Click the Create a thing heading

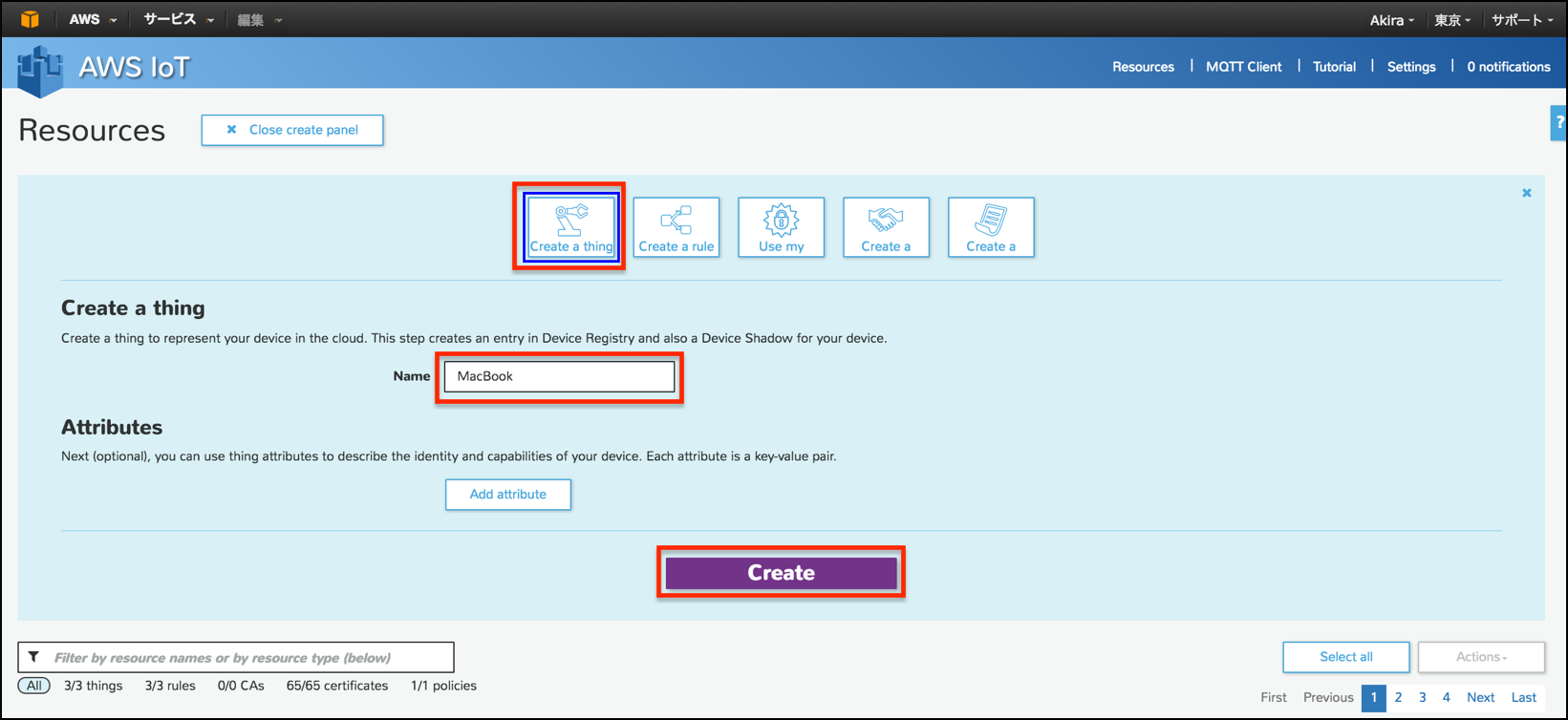click(133, 307)
